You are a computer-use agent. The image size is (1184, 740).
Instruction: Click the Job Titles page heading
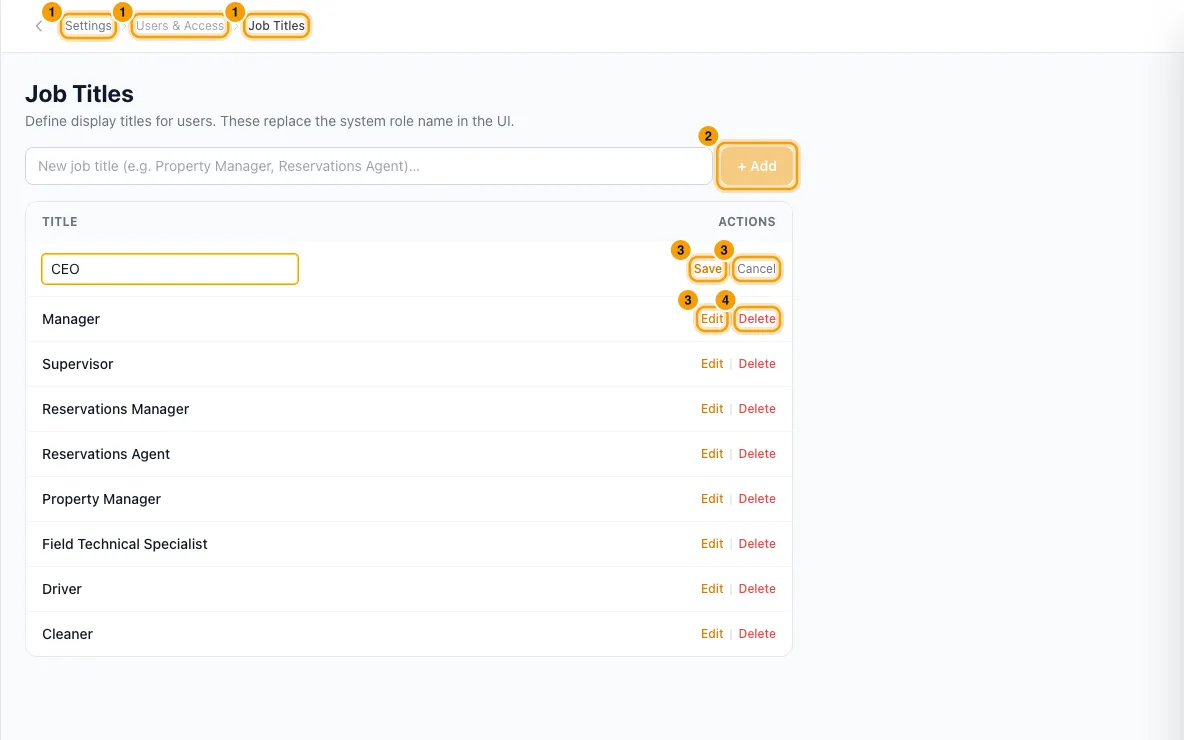coord(79,94)
